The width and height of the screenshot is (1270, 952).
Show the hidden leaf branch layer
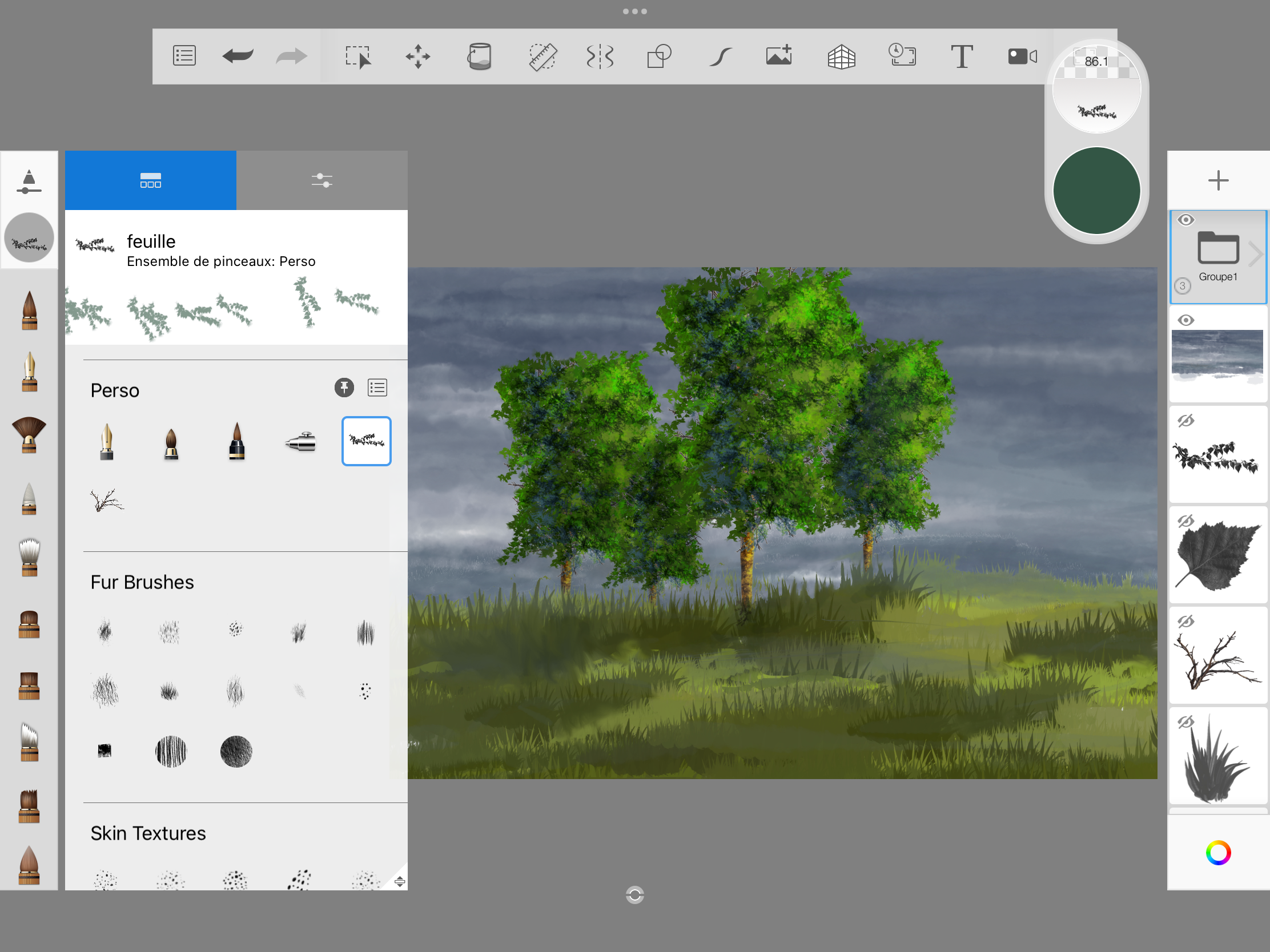(x=1185, y=421)
